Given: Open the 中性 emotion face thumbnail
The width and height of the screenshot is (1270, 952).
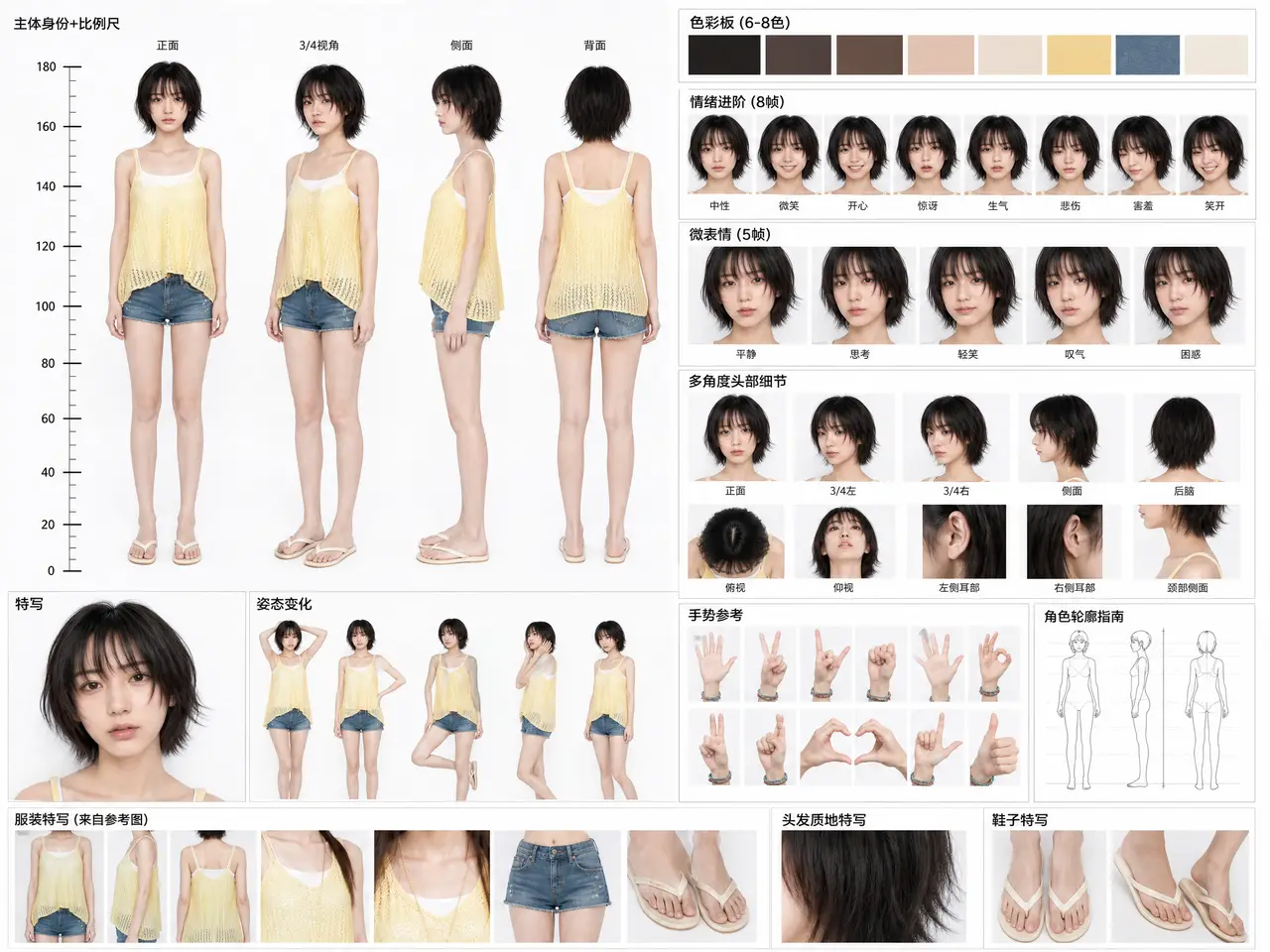Looking at the screenshot, I should [719, 156].
